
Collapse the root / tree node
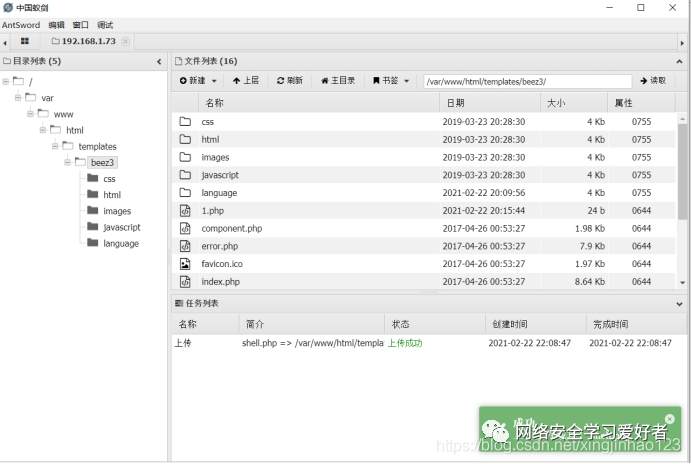click(5, 82)
